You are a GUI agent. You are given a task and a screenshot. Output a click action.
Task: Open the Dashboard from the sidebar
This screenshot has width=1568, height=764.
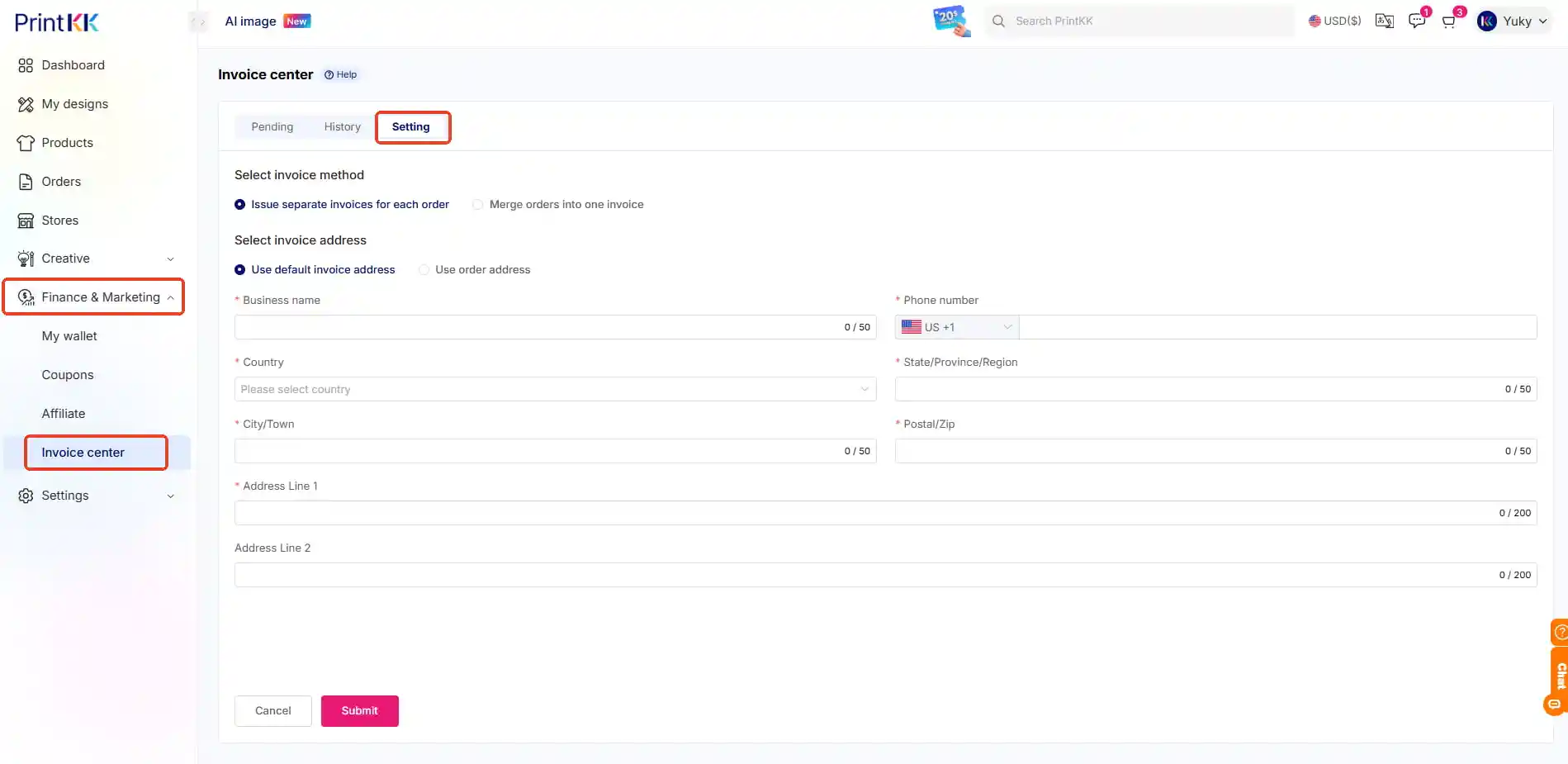[73, 64]
